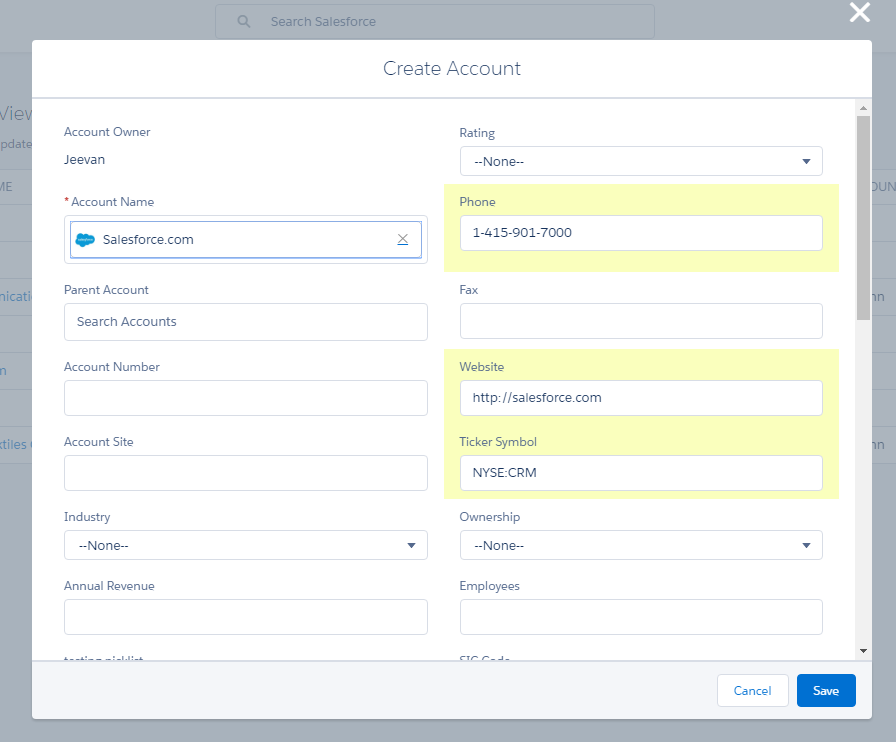896x742 pixels.
Task: Open the Industry dropdown
Action: (x=246, y=545)
